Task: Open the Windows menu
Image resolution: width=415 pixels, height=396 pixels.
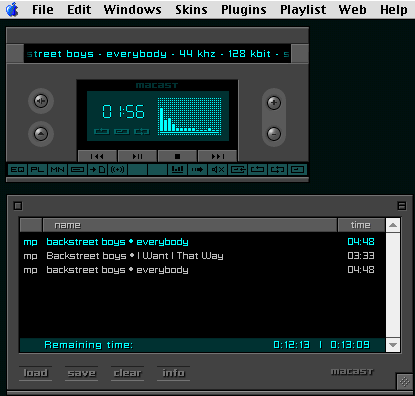Action: 132,9
